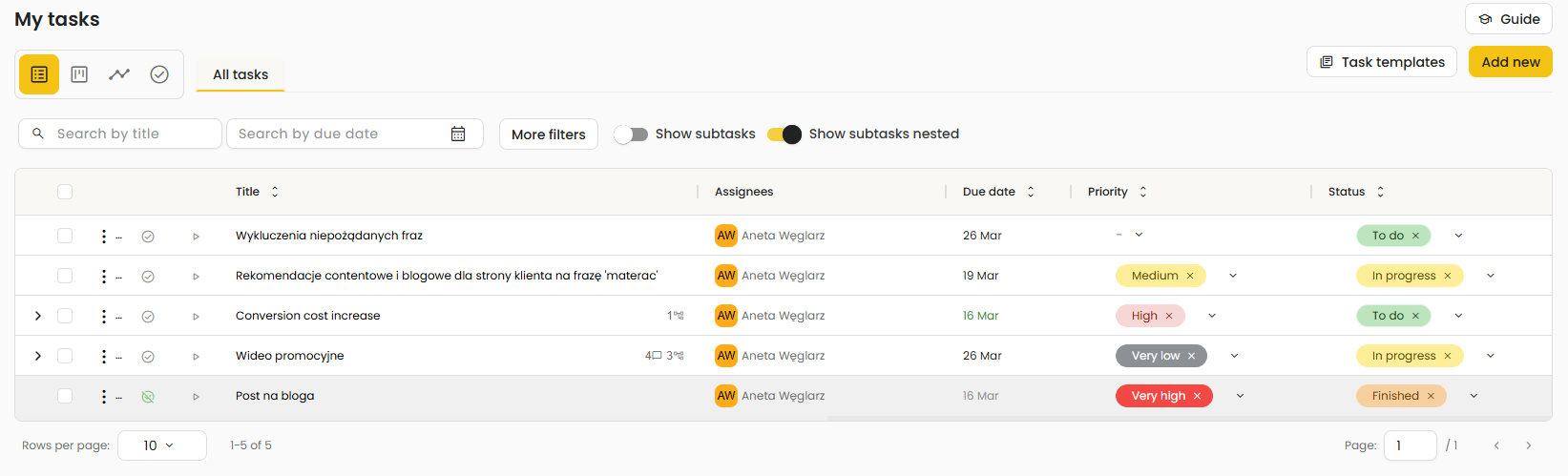Open the Rows per page dropdown
The width and height of the screenshot is (1568, 476).
click(161, 445)
